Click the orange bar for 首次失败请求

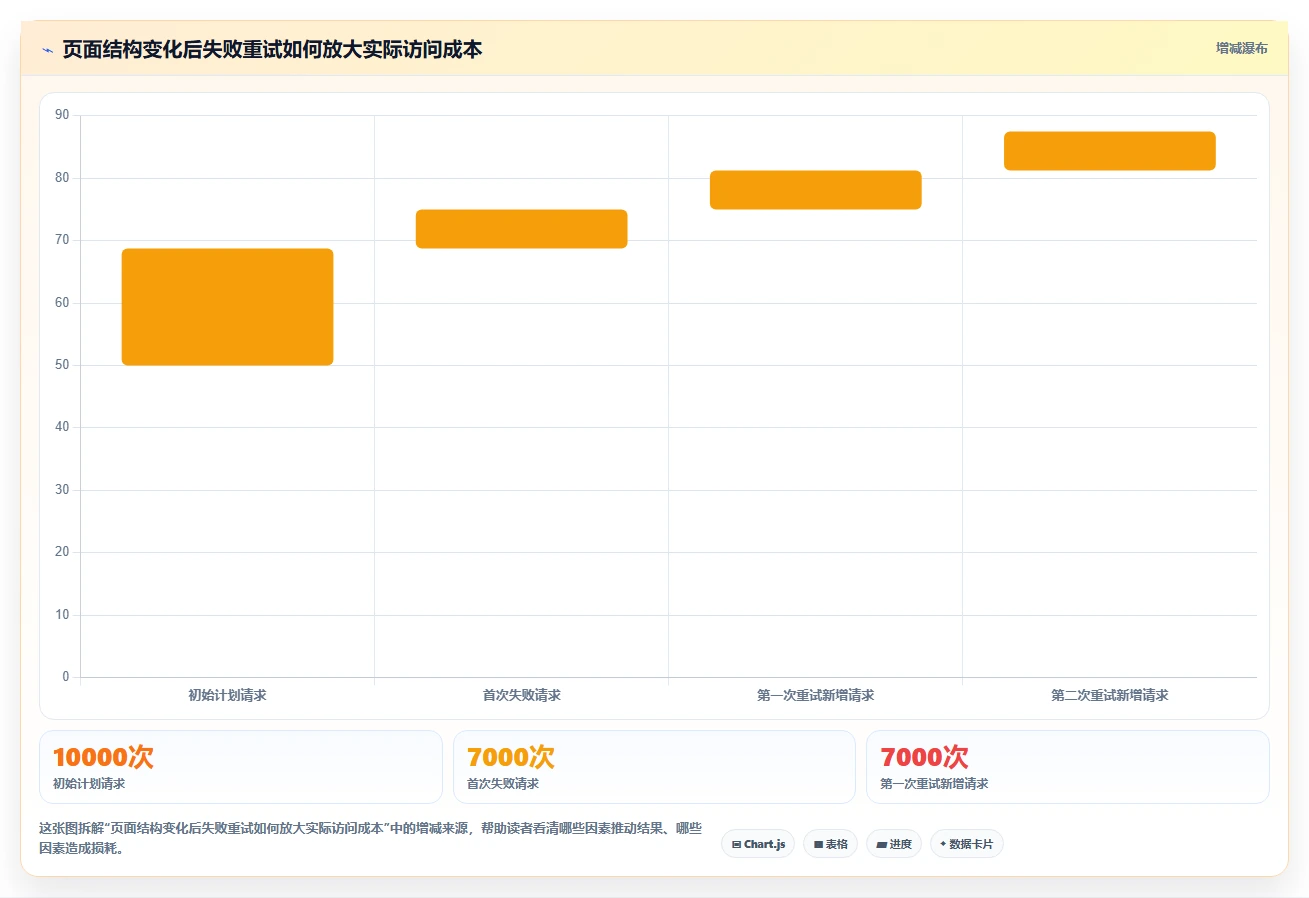tap(521, 229)
